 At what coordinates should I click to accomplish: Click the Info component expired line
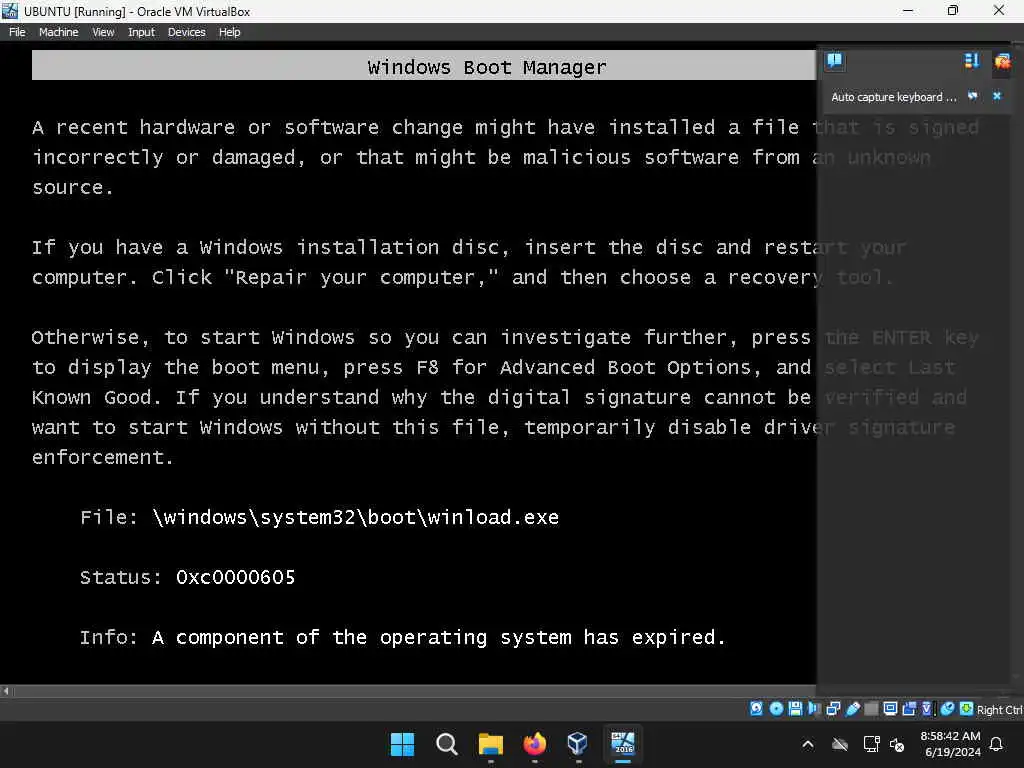tap(402, 637)
